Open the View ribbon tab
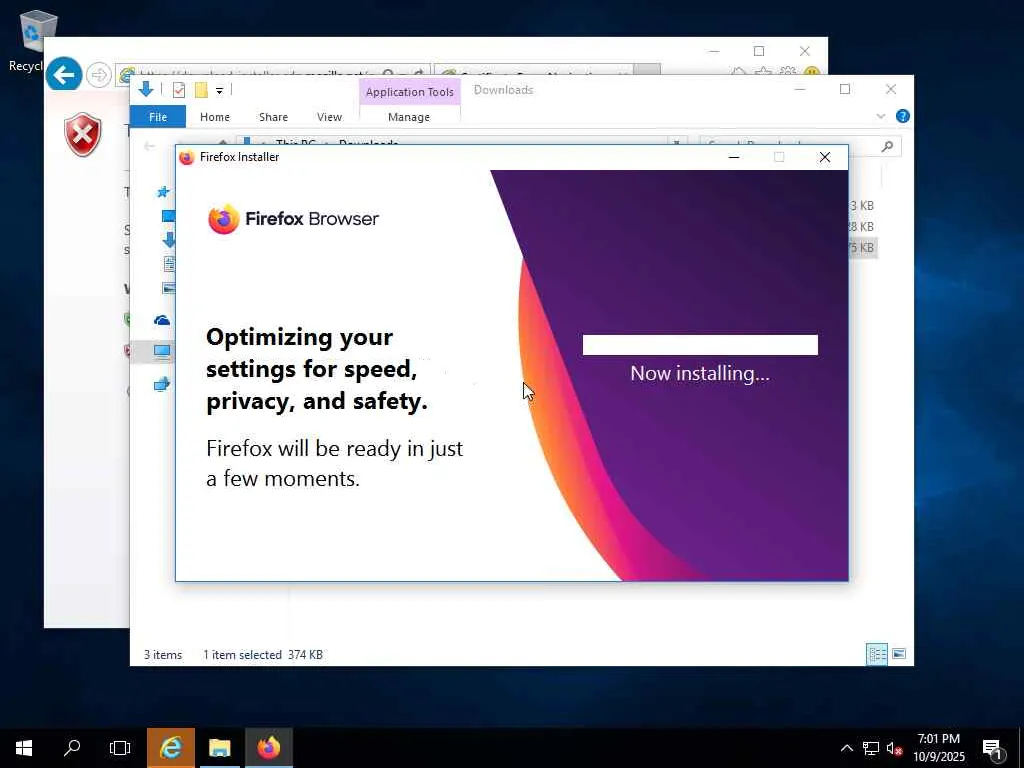 pyautogui.click(x=329, y=117)
